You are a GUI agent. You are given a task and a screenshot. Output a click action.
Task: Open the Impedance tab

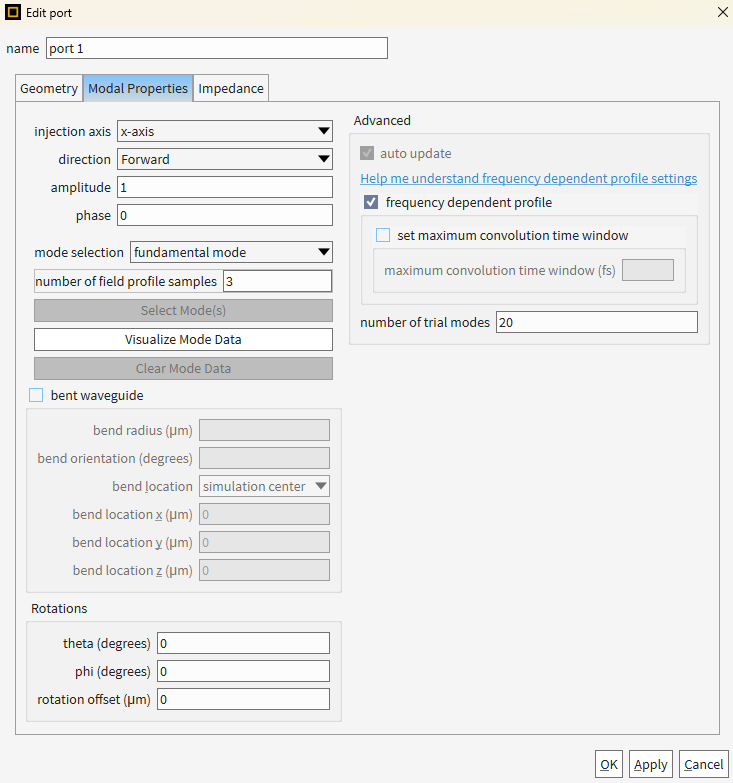point(231,88)
